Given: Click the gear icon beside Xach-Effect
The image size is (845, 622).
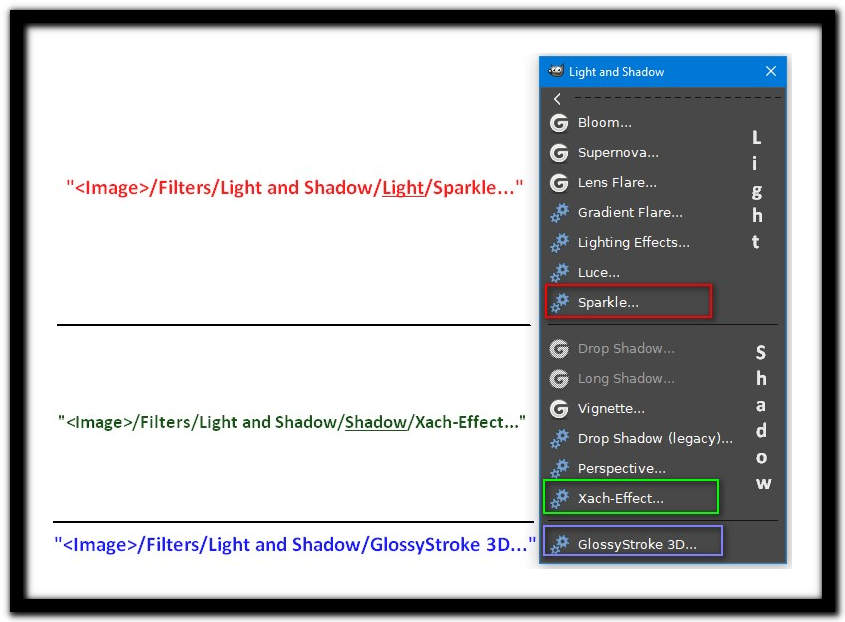Looking at the screenshot, I should (x=559, y=498).
